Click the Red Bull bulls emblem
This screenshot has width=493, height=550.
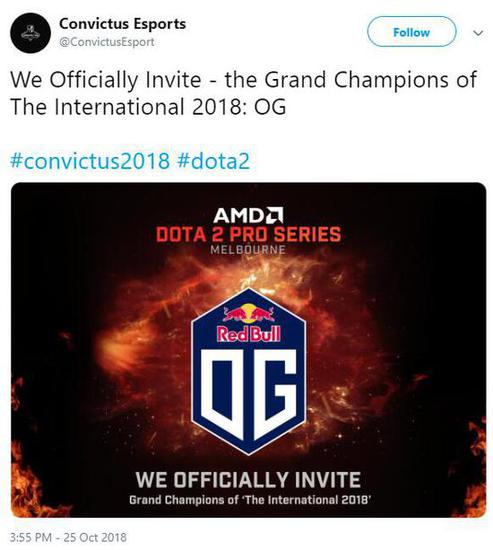(x=248, y=313)
